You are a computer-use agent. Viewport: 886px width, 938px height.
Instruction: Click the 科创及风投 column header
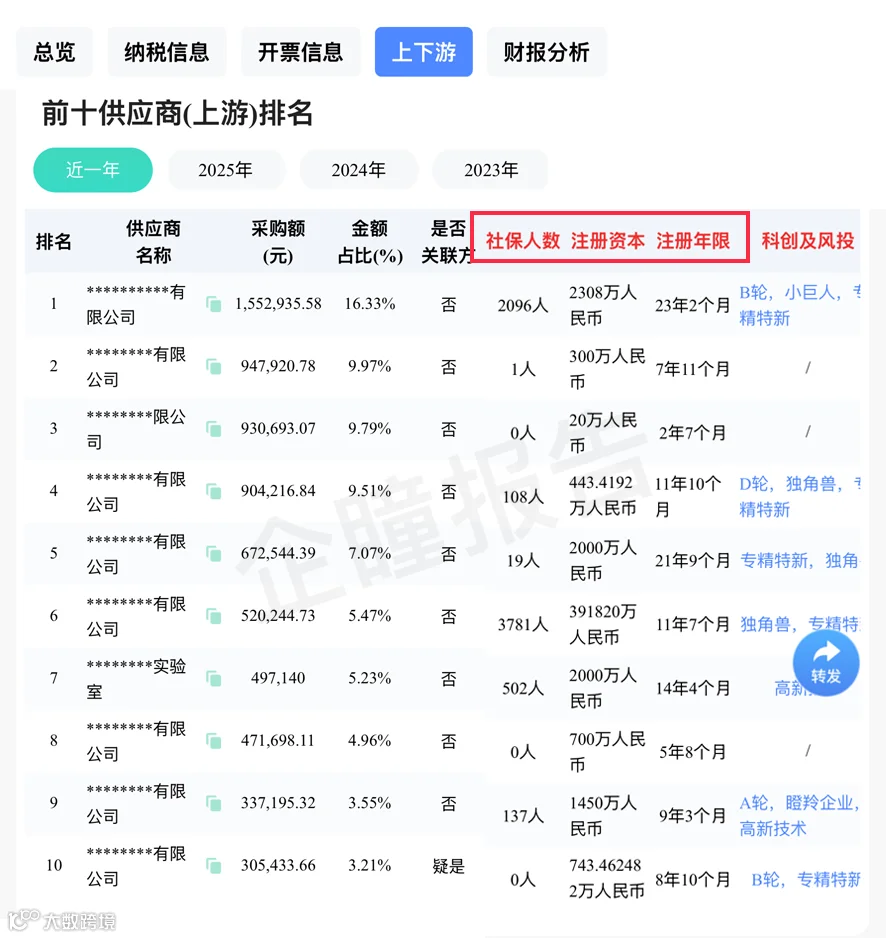[x=808, y=241]
